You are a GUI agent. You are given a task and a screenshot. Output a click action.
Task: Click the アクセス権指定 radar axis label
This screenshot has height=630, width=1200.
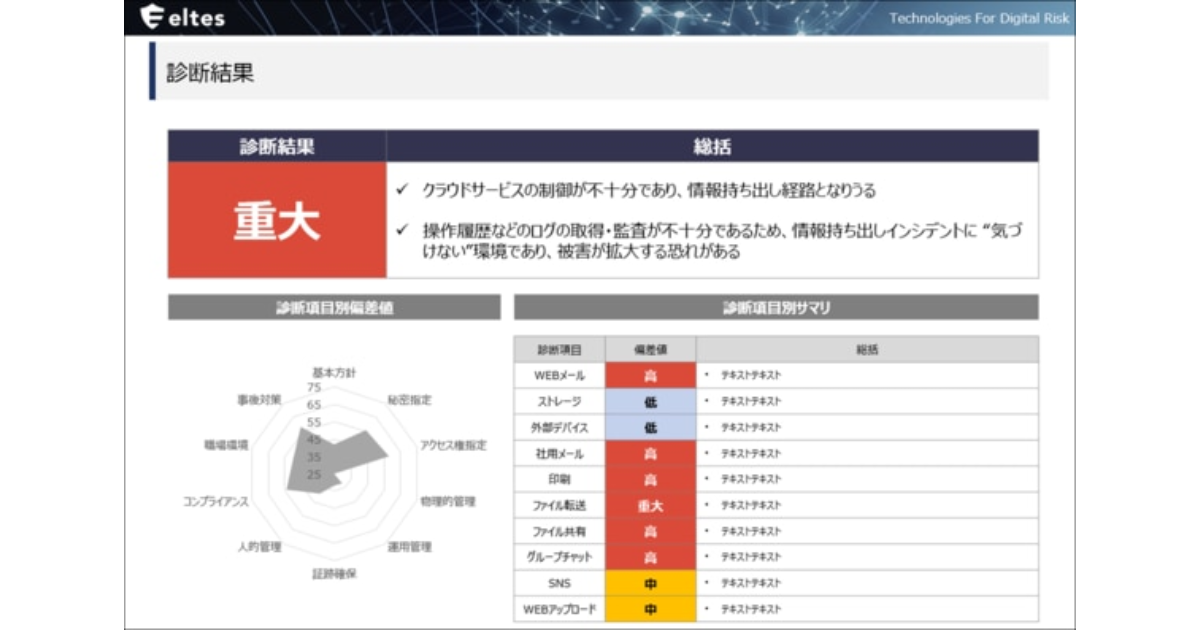point(452,445)
